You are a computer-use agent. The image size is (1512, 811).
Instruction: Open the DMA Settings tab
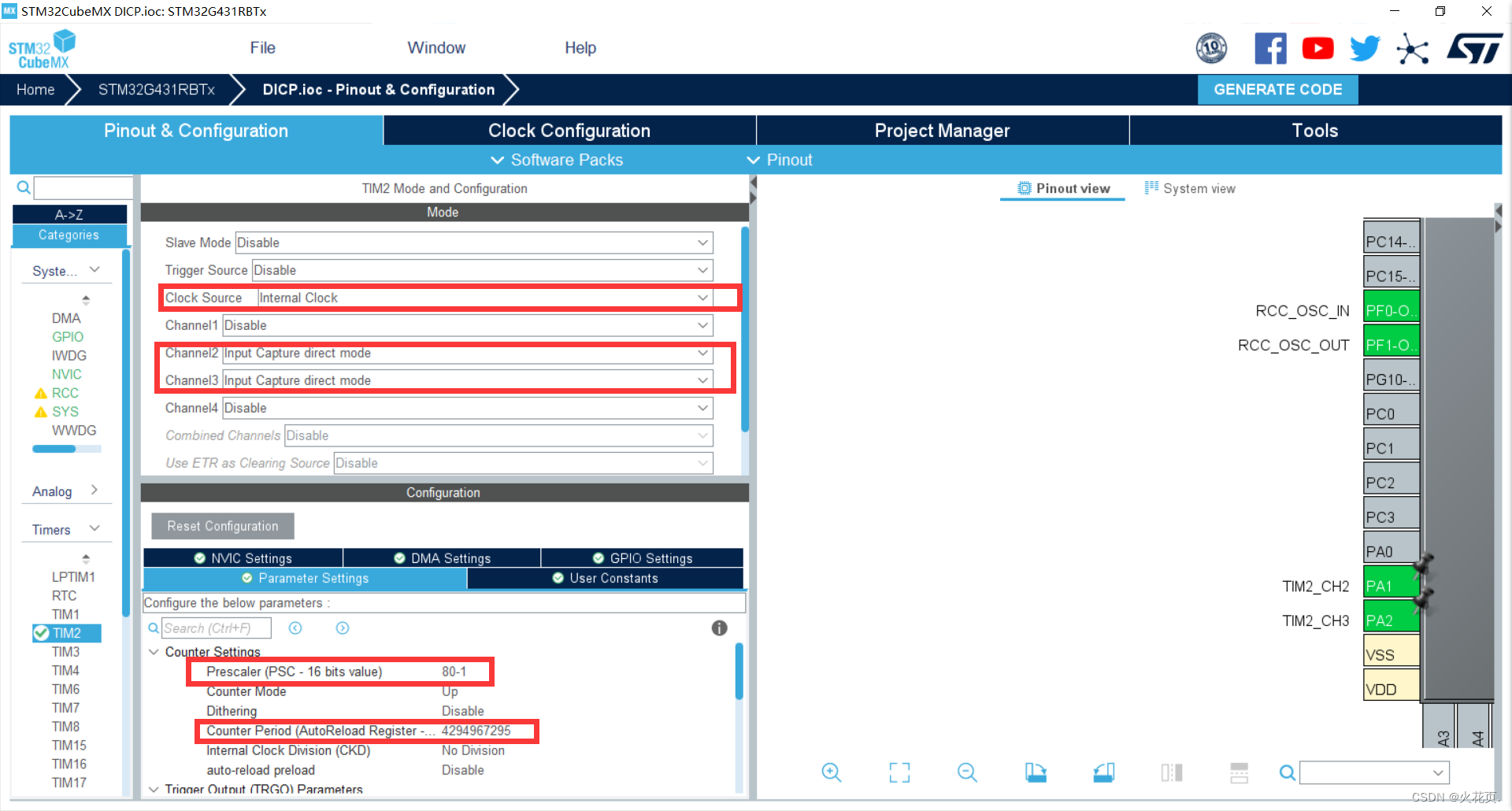[x=442, y=558]
